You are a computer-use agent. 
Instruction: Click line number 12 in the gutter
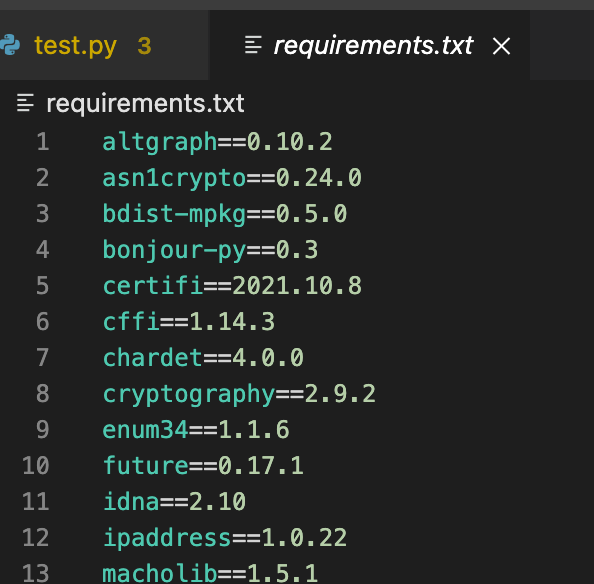click(36, 537)
